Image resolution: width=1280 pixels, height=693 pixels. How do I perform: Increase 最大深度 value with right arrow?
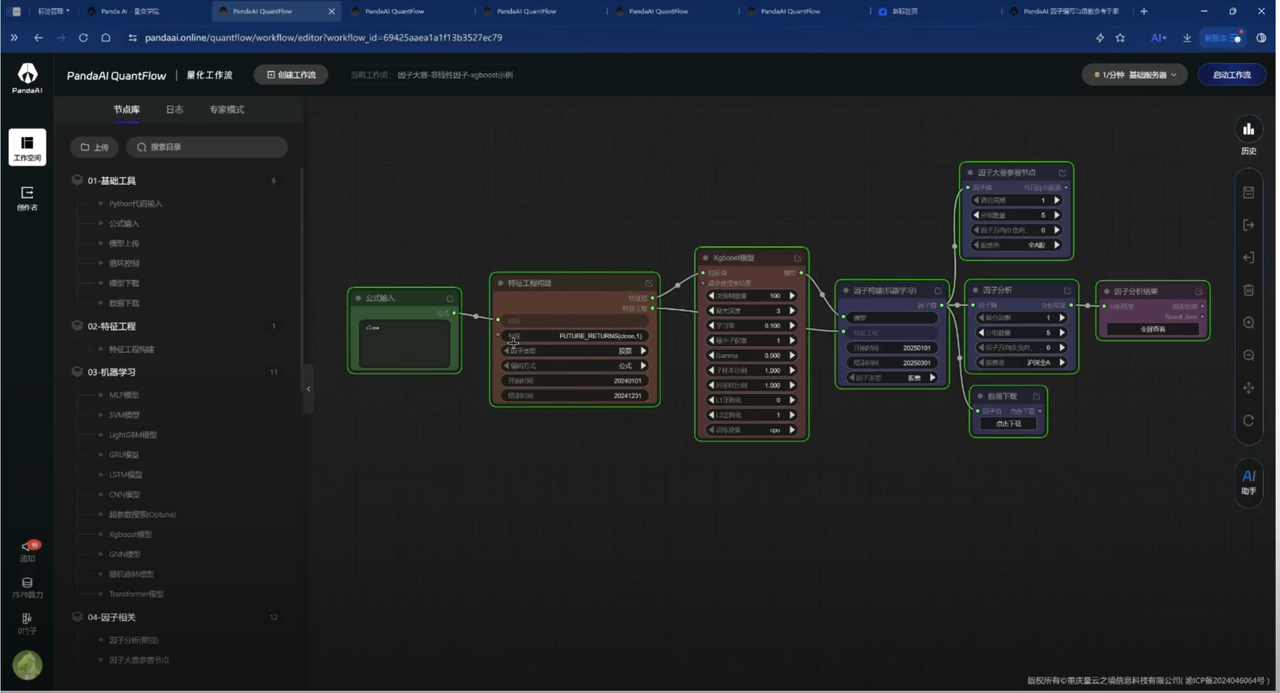click(792, 311)
